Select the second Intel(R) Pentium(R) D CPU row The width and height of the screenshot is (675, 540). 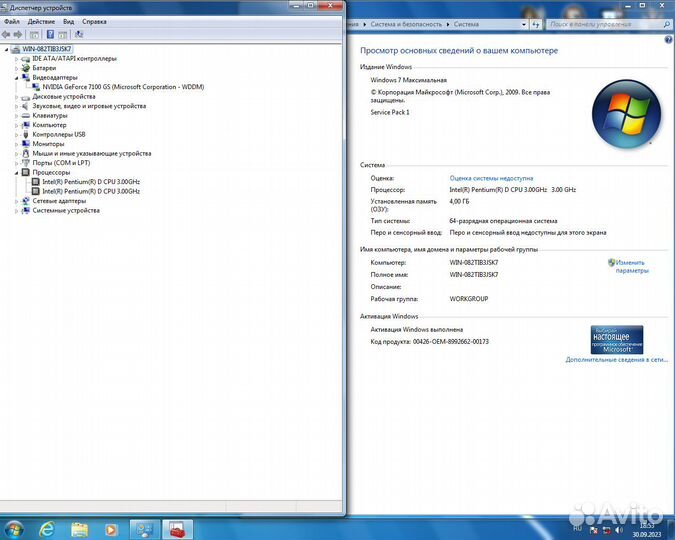tap(91, 191)
